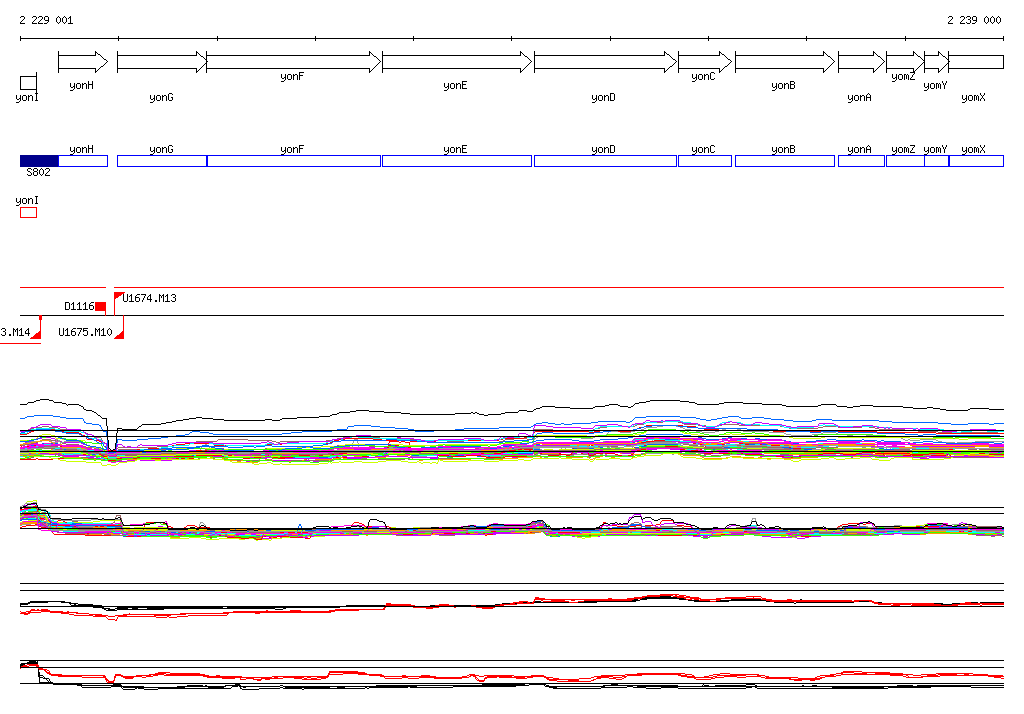This screenshot has width=1024, height=714.
Task: Click the red D1116 marker square
Action: point(101,307)
